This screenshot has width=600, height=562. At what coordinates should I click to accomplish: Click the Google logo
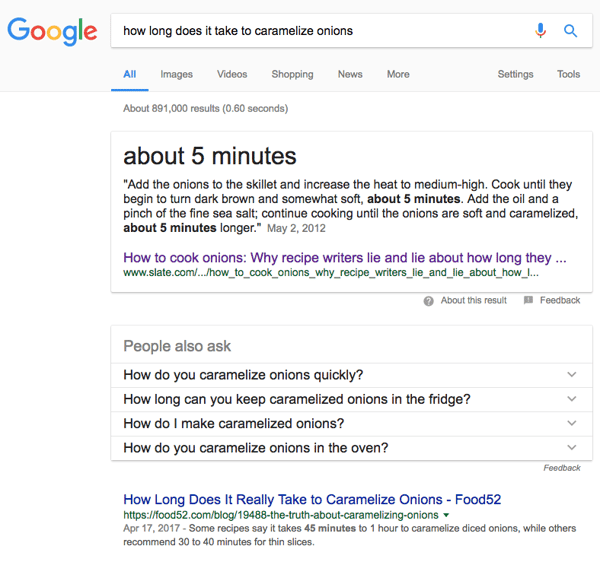click(x=52, y=31)
